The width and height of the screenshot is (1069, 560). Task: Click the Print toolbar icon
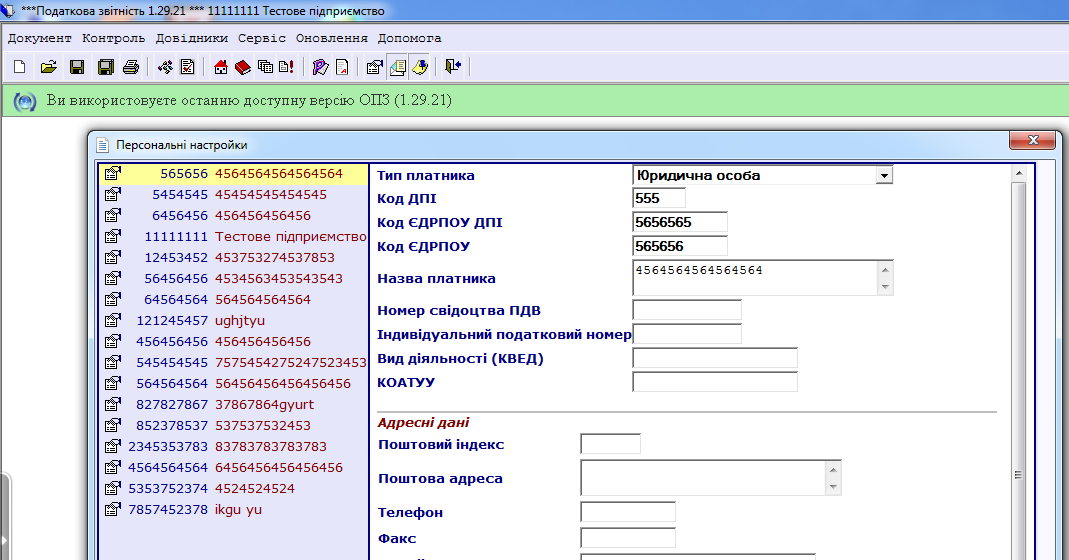tap(130, 67)
